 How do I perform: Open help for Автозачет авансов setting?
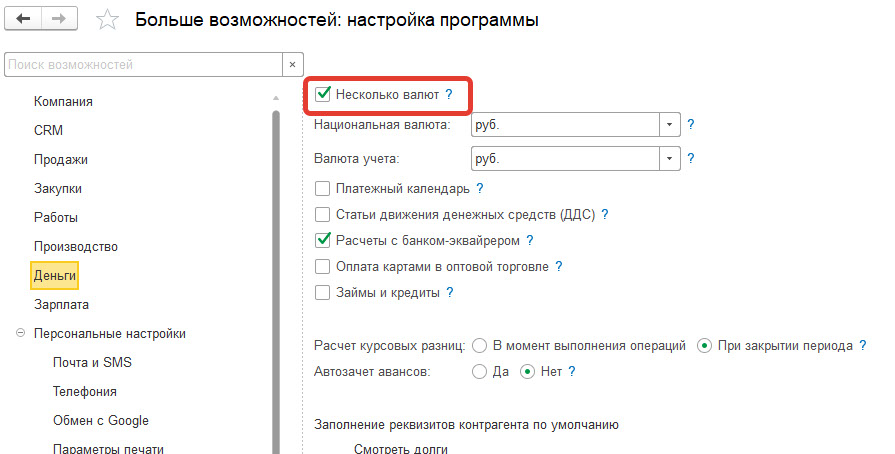coord(572,371)
